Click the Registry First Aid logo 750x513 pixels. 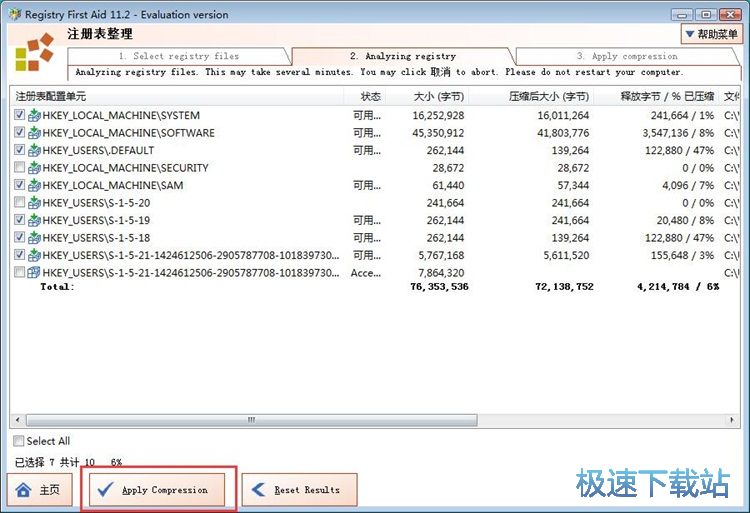pyautogui.click(x=34, y=52)
